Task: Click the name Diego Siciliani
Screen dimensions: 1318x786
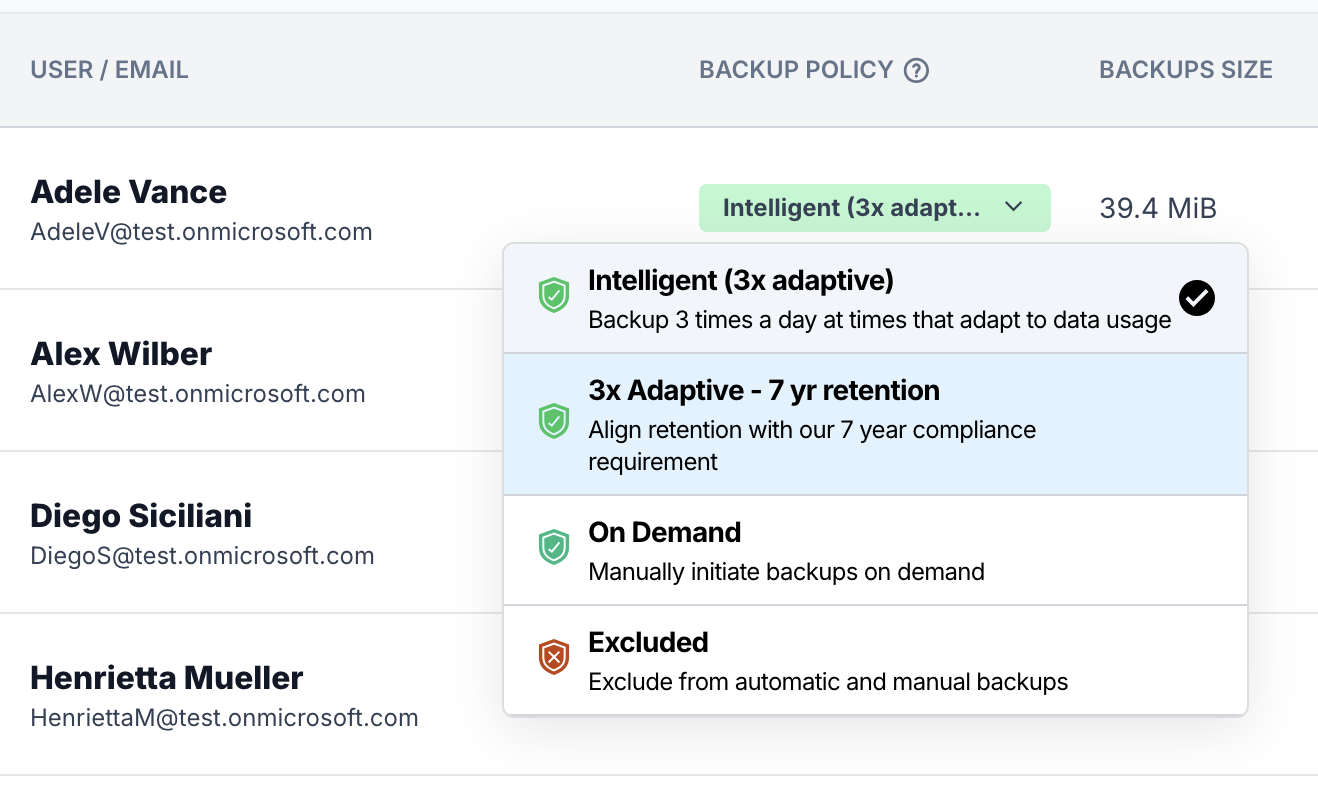Action: (141, 515)
